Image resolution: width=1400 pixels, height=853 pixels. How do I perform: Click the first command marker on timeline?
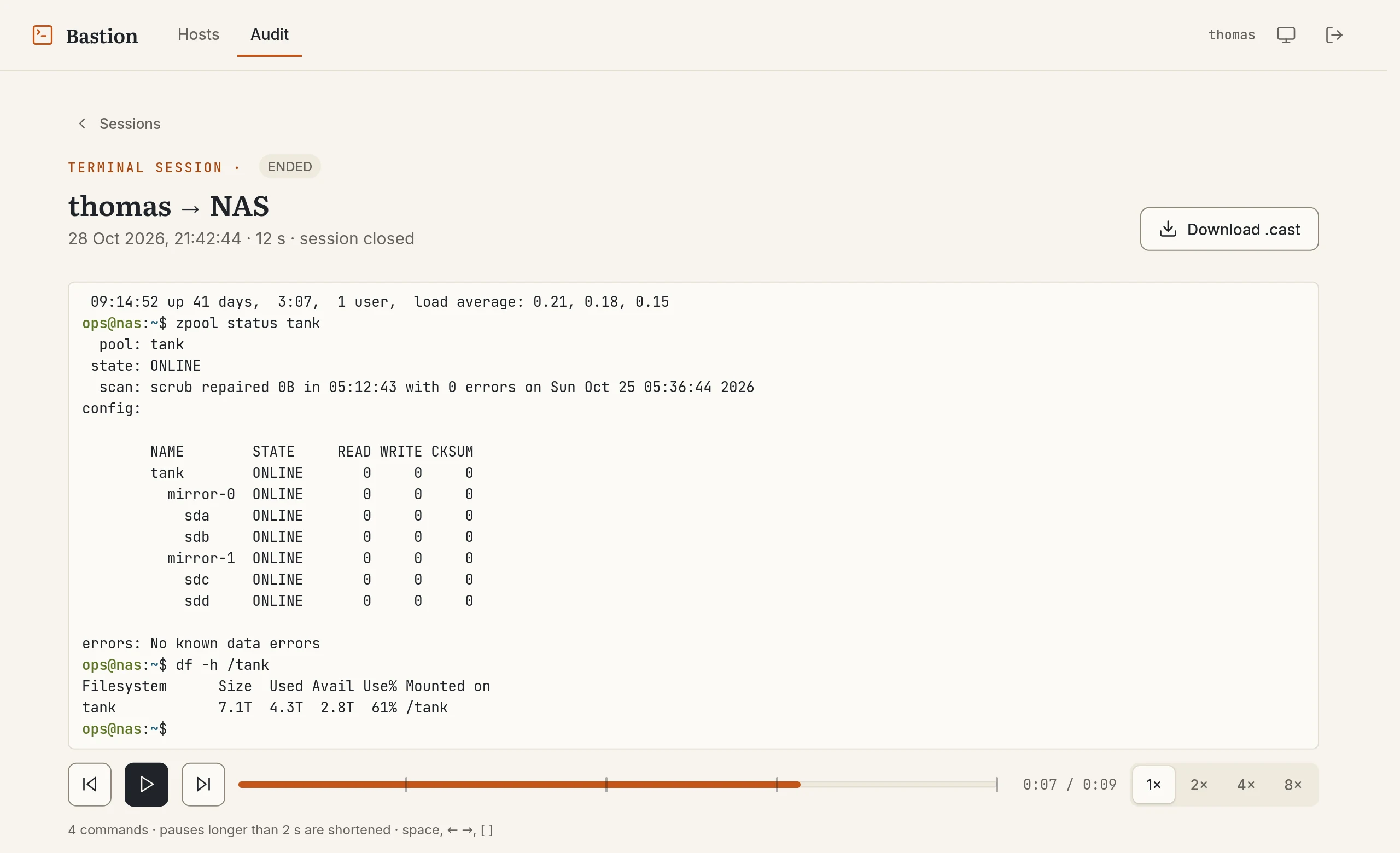(x=406, y=784)
